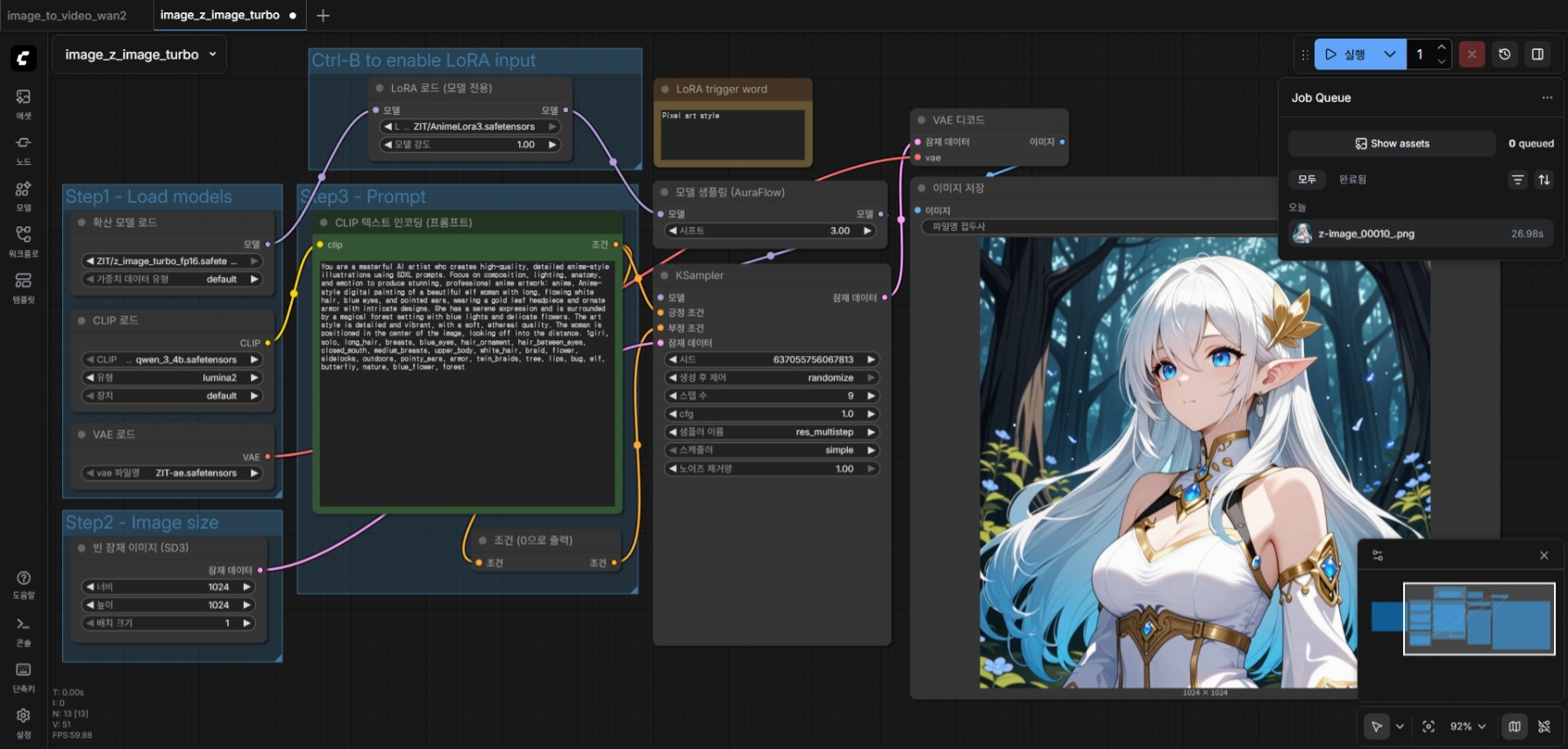The width and height of the screenshot is (1568, 749).
Task: Open the 노드 node library sidebar
Action: pyautogui.click(x=24, y=149)
